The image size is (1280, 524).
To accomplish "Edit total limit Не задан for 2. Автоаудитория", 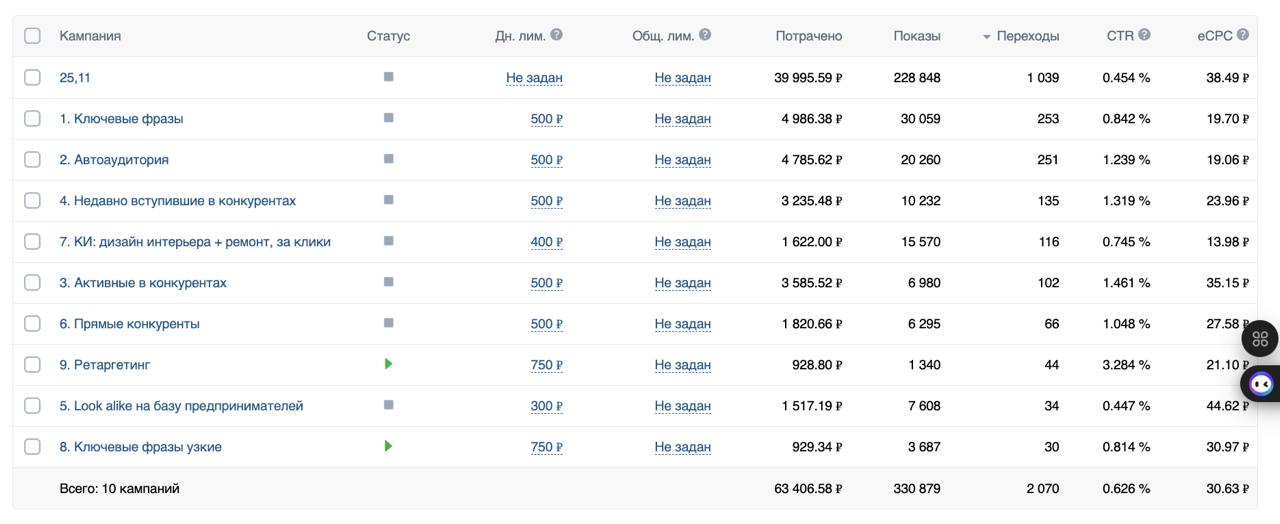I will (683, 159).
